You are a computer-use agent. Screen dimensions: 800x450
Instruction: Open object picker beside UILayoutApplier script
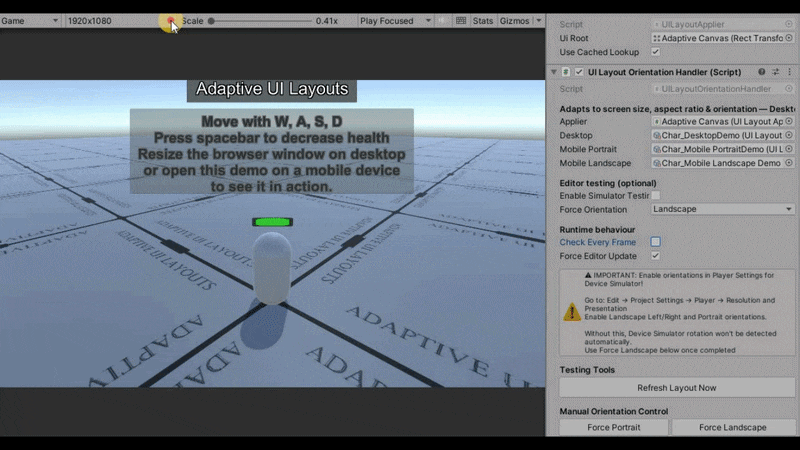[x=789, y=24]
